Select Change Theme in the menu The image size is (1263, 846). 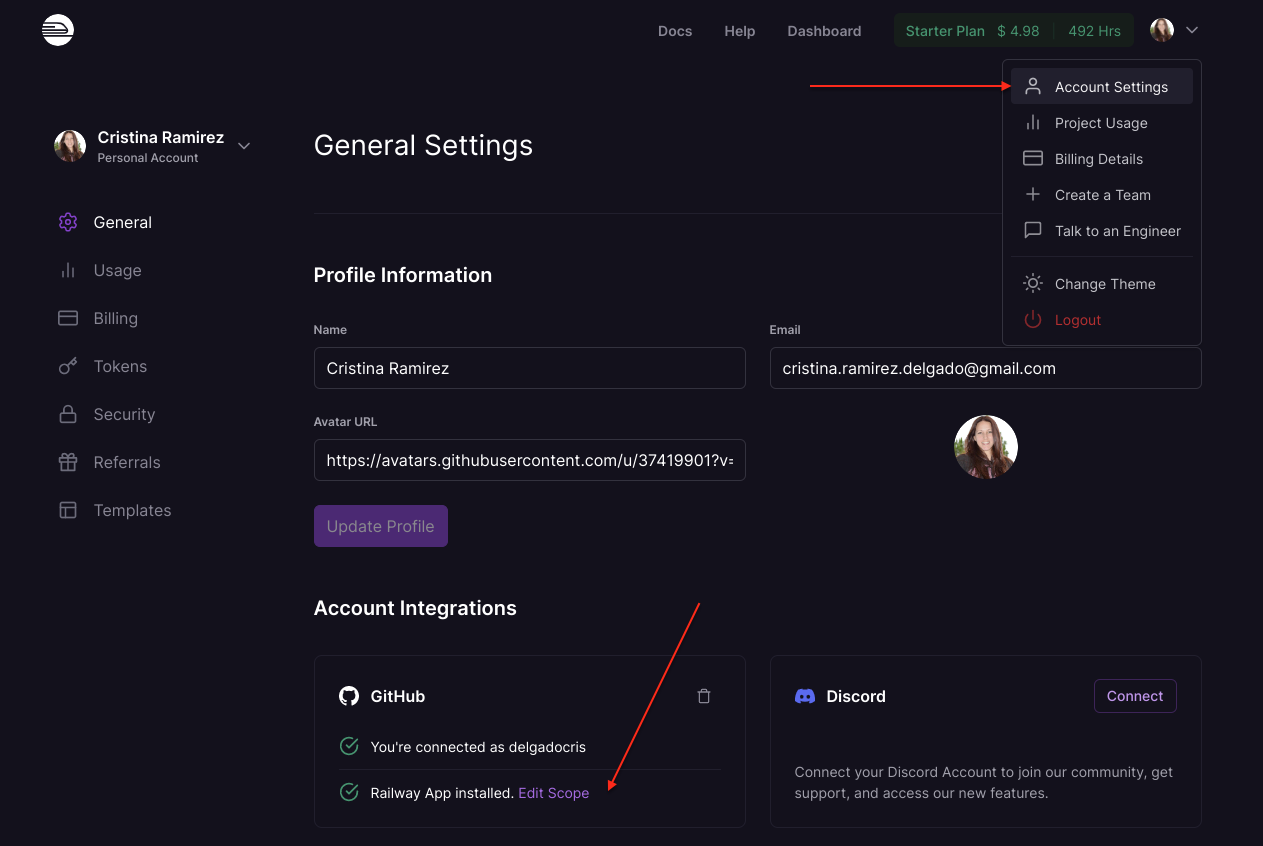coord(1102,284)
